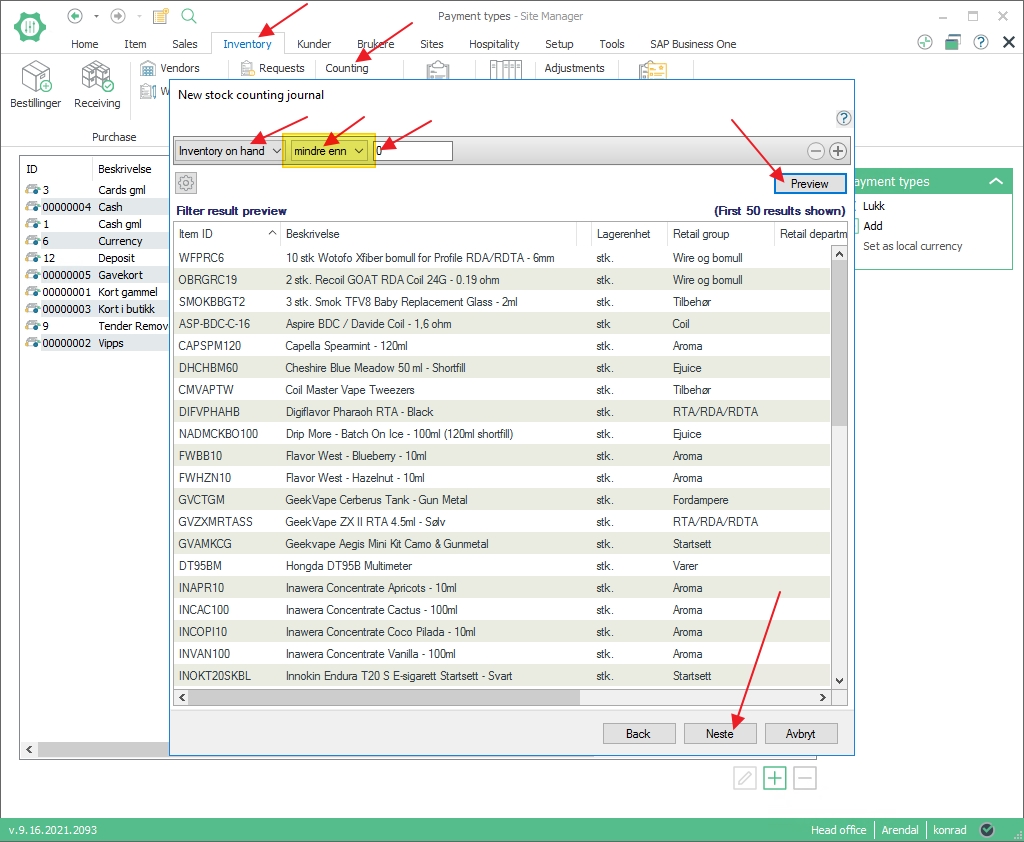Click the Preview button

tap(809, 184)
